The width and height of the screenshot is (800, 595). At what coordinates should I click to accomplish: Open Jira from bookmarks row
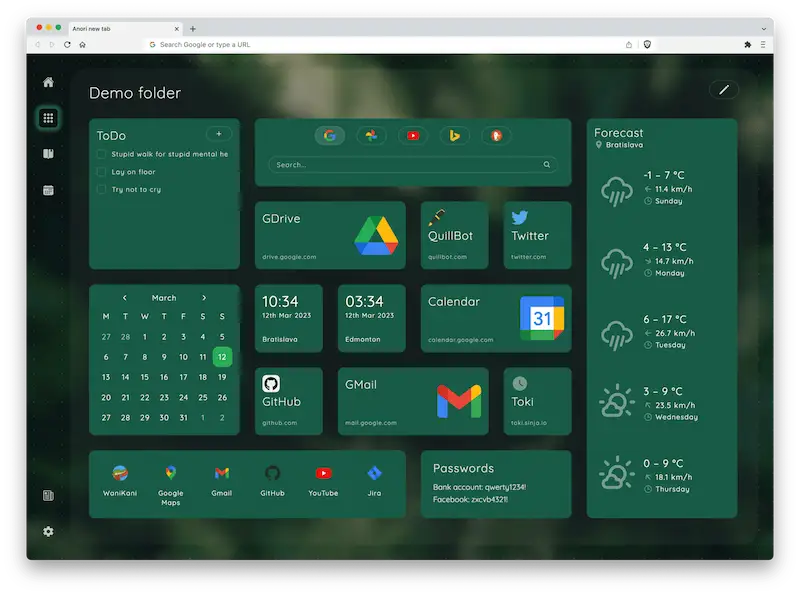[374, 481]
